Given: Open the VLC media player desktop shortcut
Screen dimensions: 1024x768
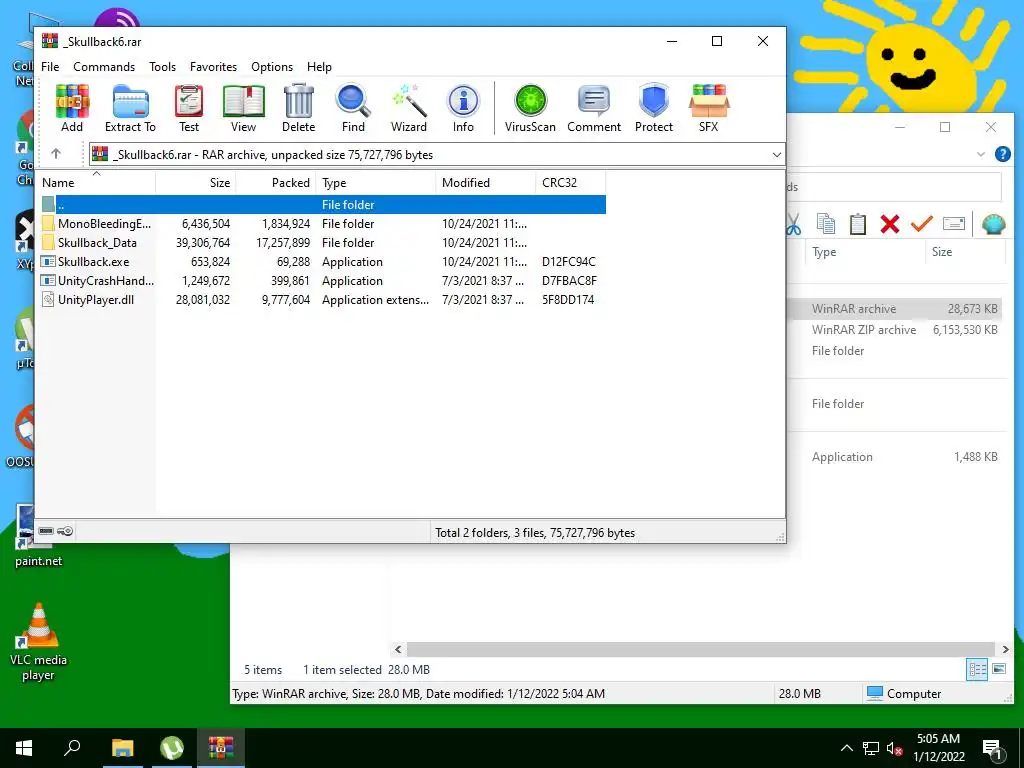Looking at the screenshot, I should click(38, 643).
